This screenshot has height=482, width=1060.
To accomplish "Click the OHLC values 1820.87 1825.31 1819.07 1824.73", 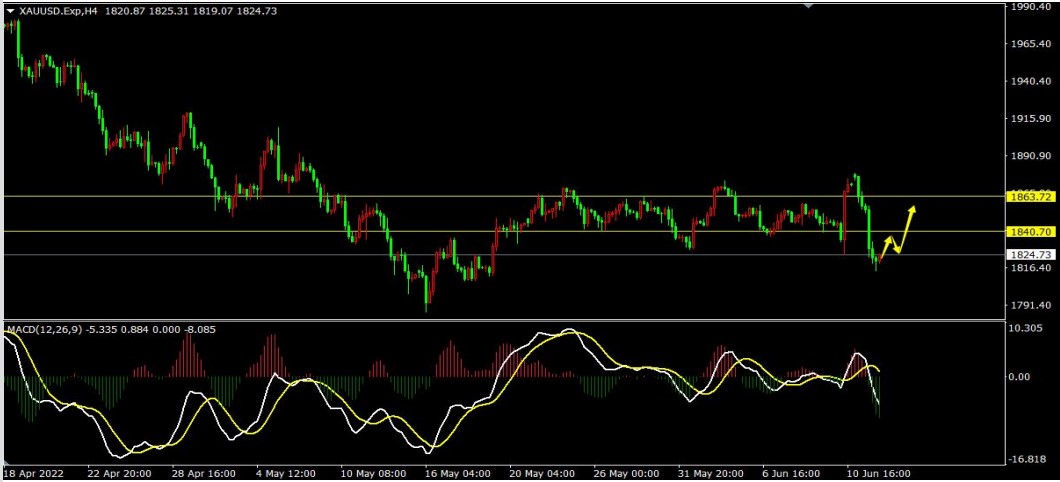I will [191, 11].
